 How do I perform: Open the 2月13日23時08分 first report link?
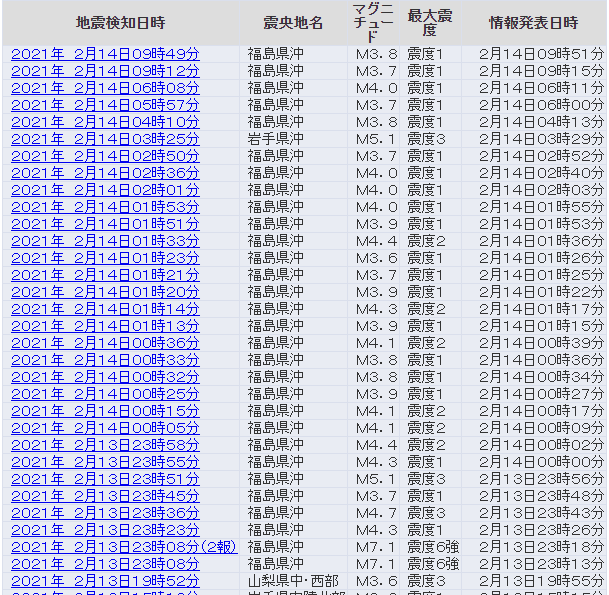[x=105, y=564]
